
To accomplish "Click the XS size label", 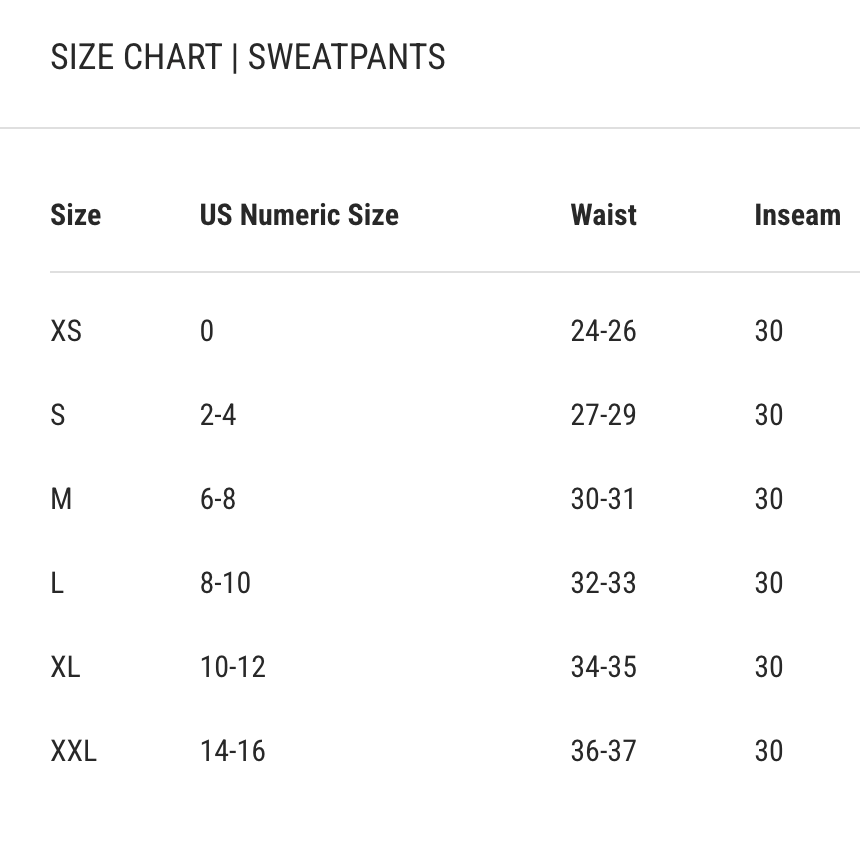I will tap(66, 331).
